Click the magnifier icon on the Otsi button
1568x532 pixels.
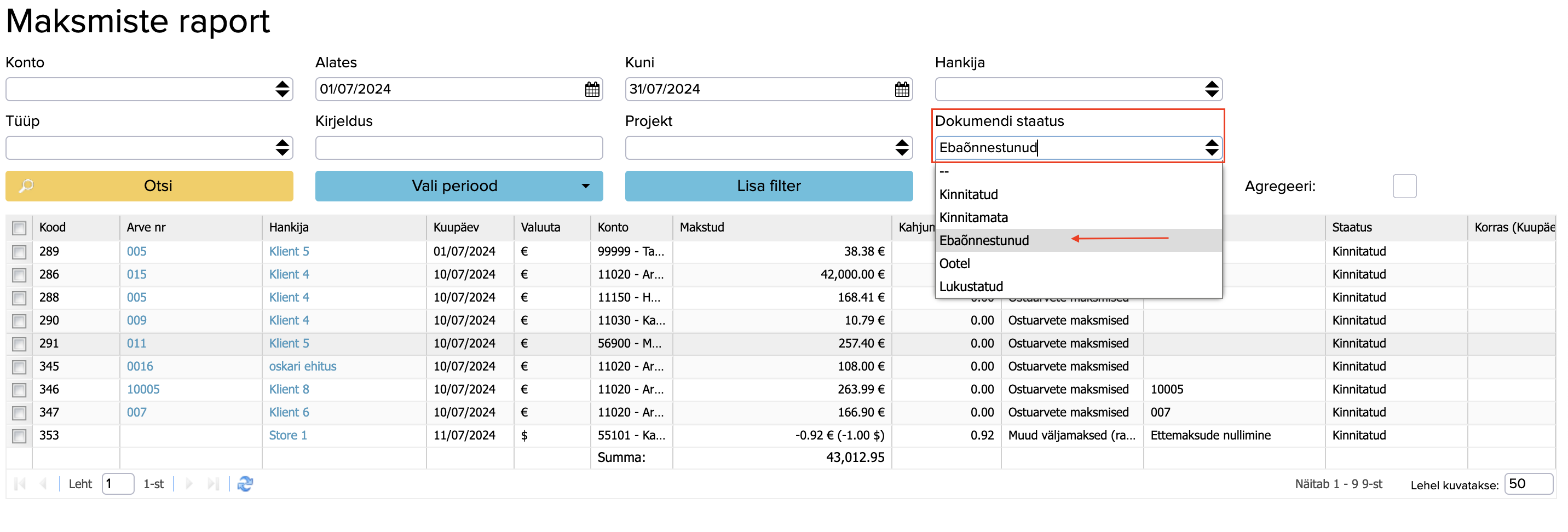tap(26, 186)
